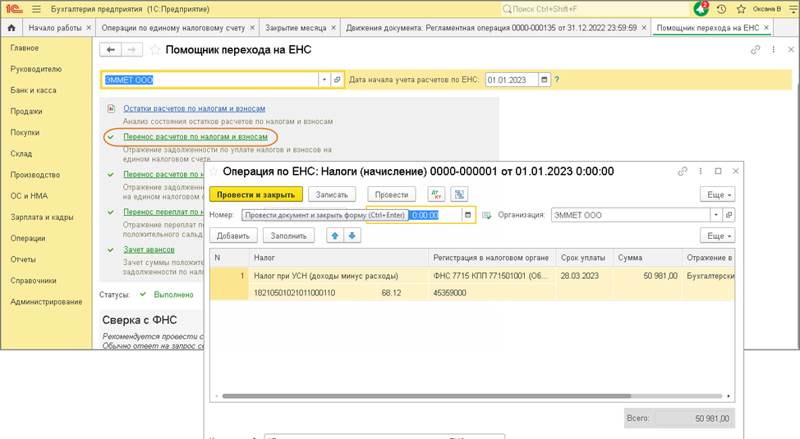This screenshot has width=800, height=439.
Task: Copy link to Операция по ЕНС document
Action: click(x=682, y=172)
